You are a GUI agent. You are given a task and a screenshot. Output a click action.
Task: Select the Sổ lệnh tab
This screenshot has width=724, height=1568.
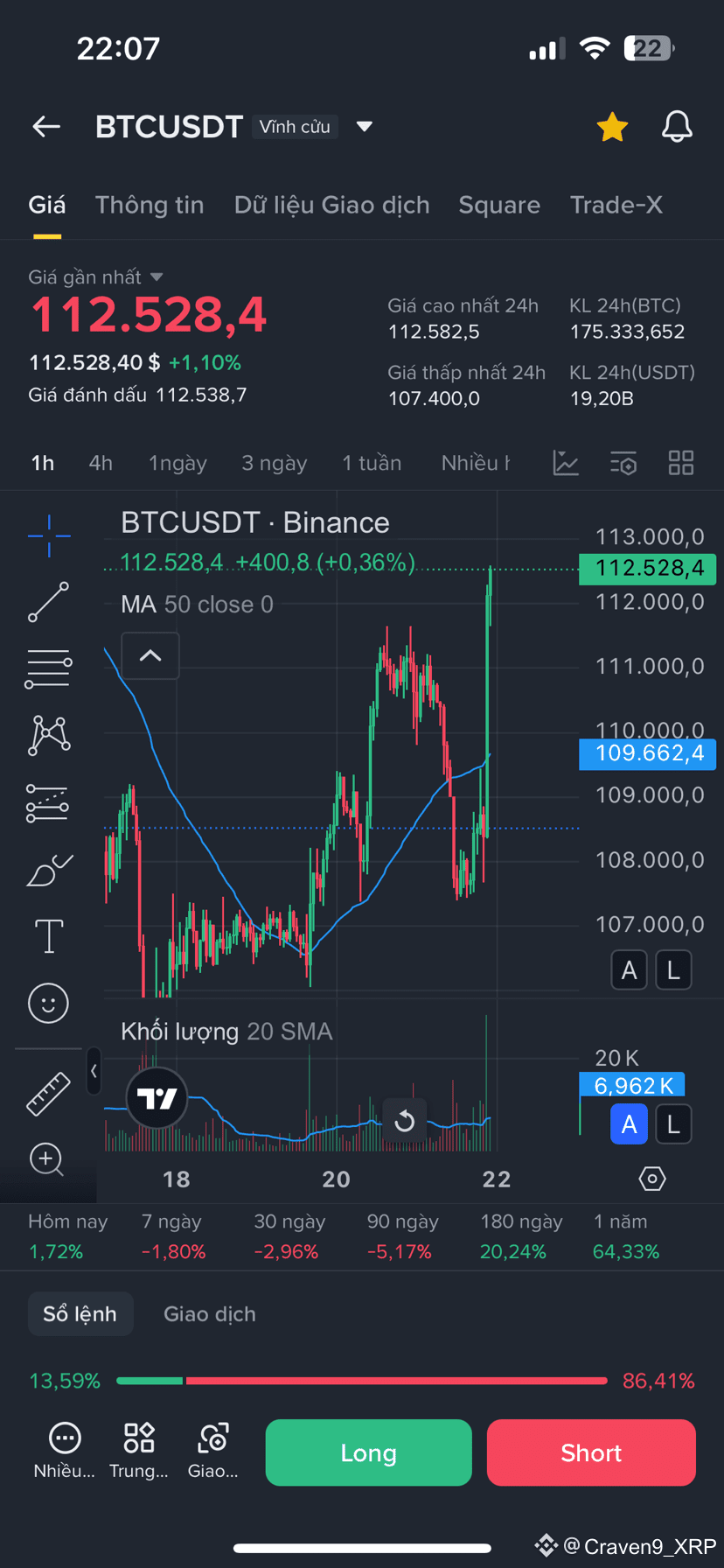tap(80, 1313)
